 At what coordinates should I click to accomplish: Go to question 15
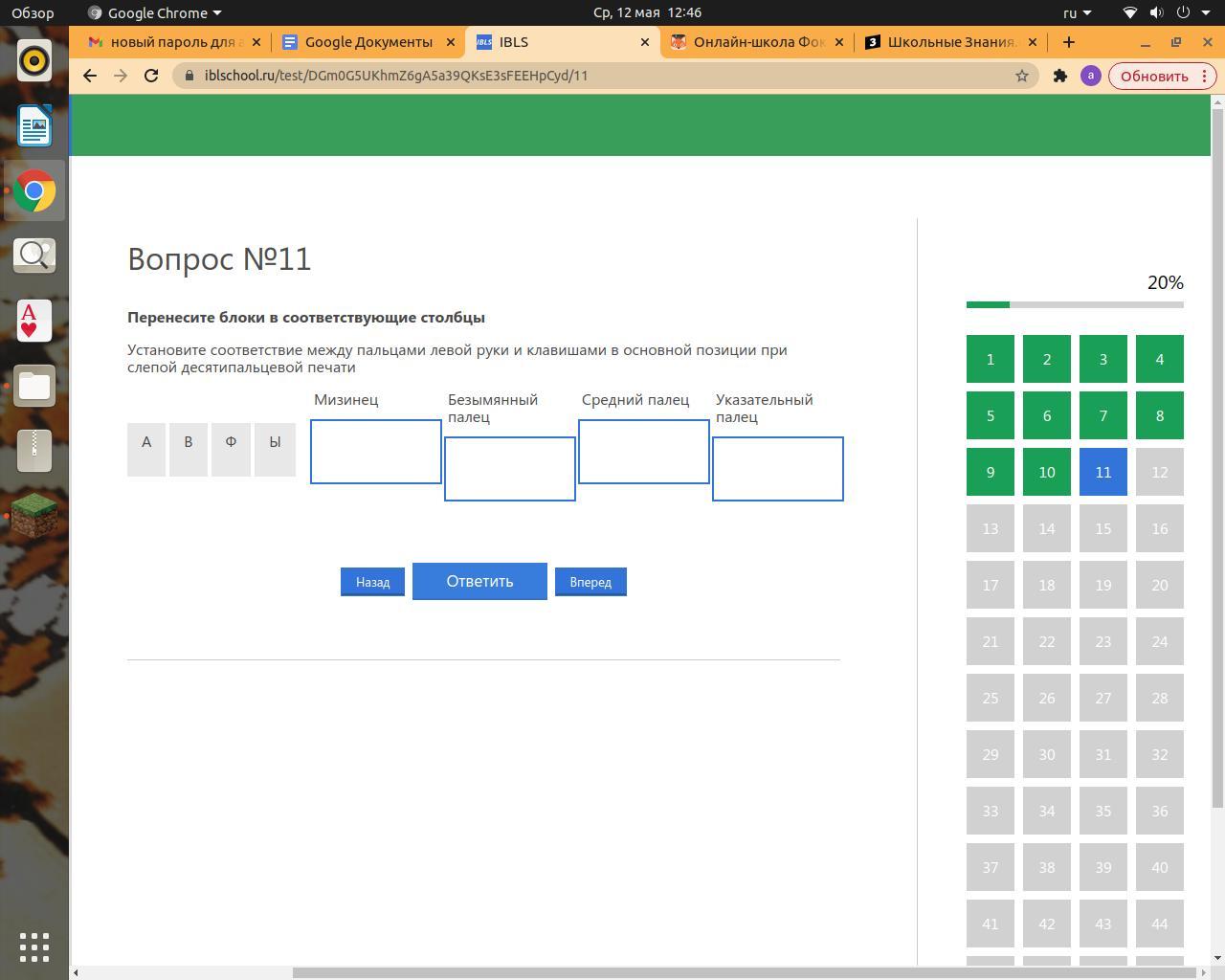coord(1103,528)
